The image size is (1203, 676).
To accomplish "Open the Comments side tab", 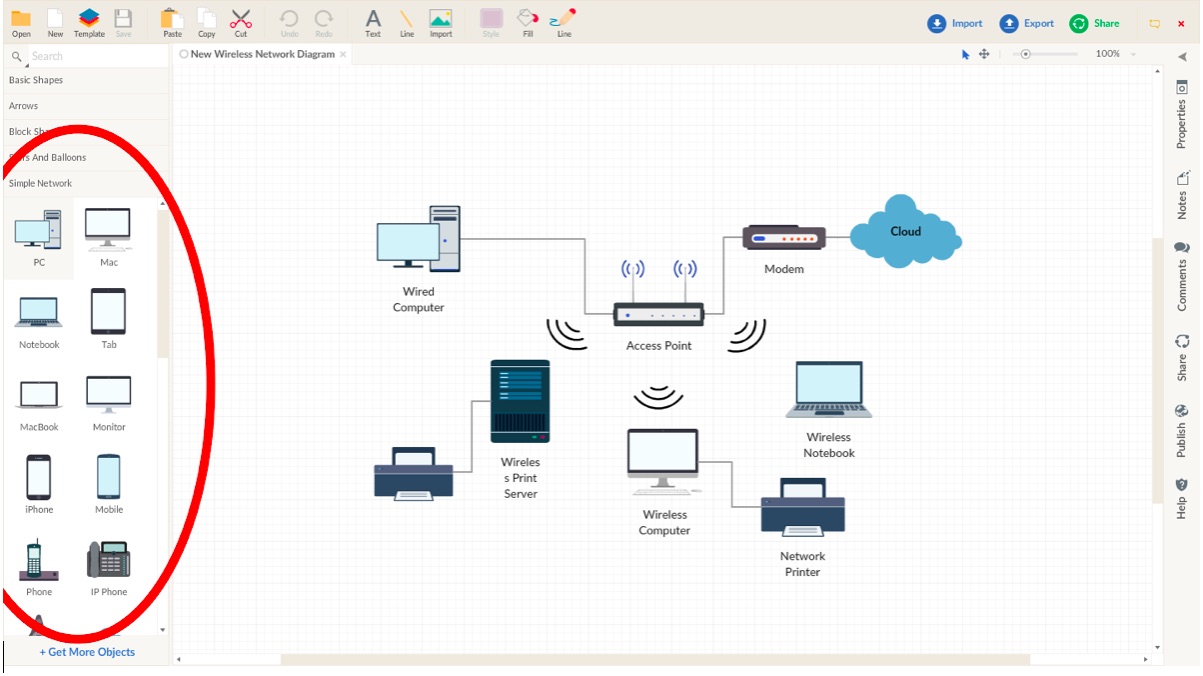I will click(1181, 275).
